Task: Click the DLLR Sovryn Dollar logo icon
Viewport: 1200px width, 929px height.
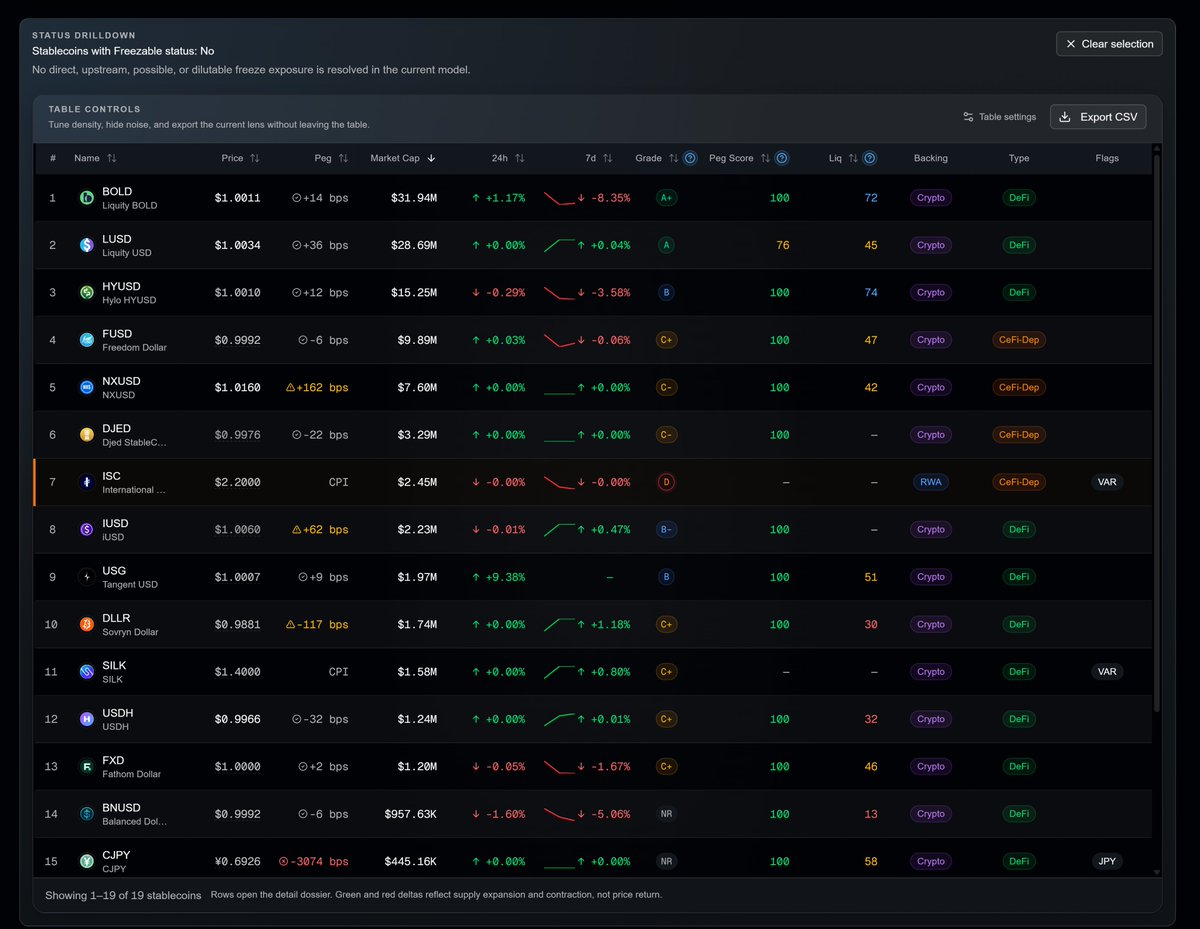Action: pyautogui.click(x=87, y=624)
